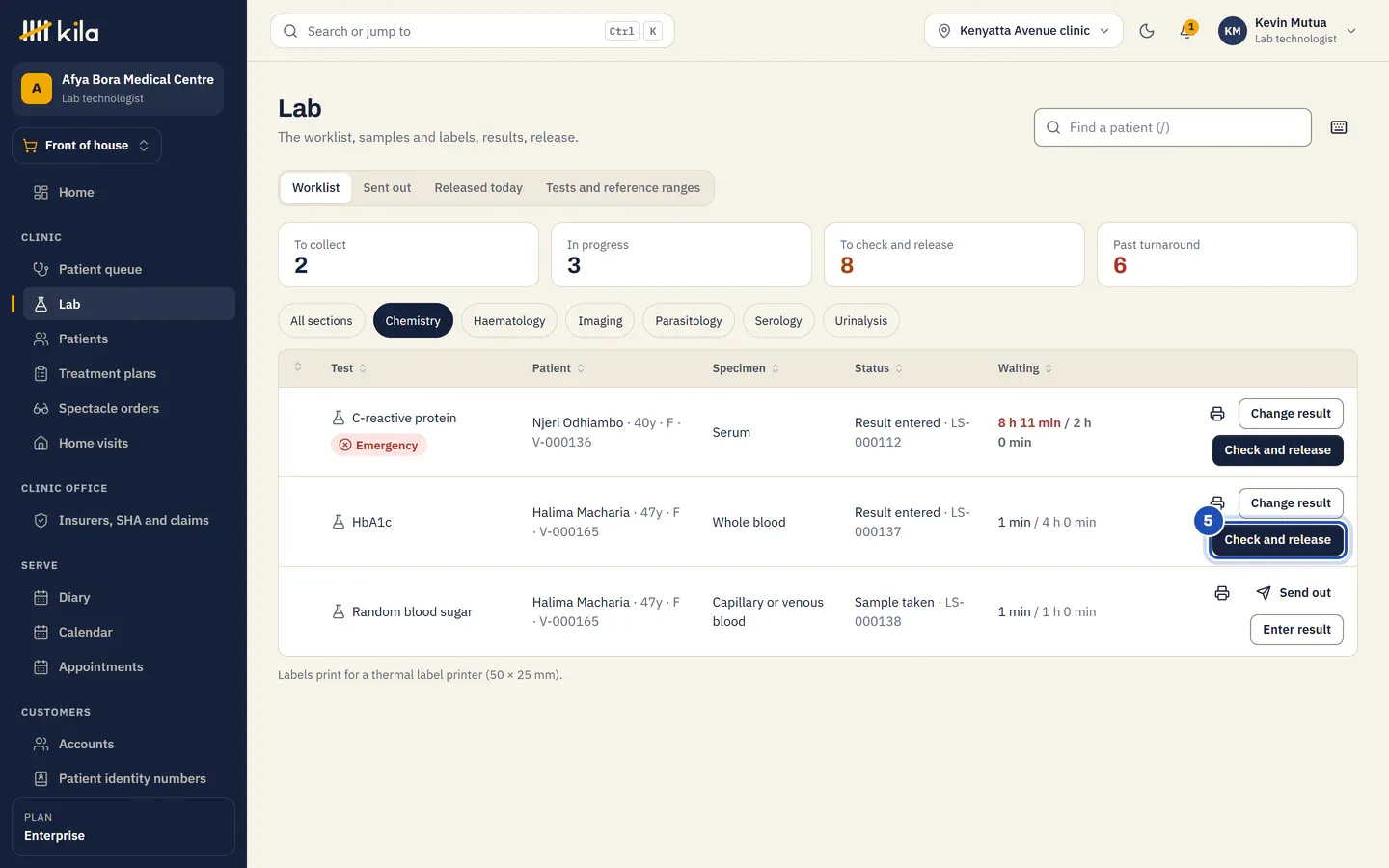
Task: Click the KM user avatar
Action: click(x=1233, y=31)
